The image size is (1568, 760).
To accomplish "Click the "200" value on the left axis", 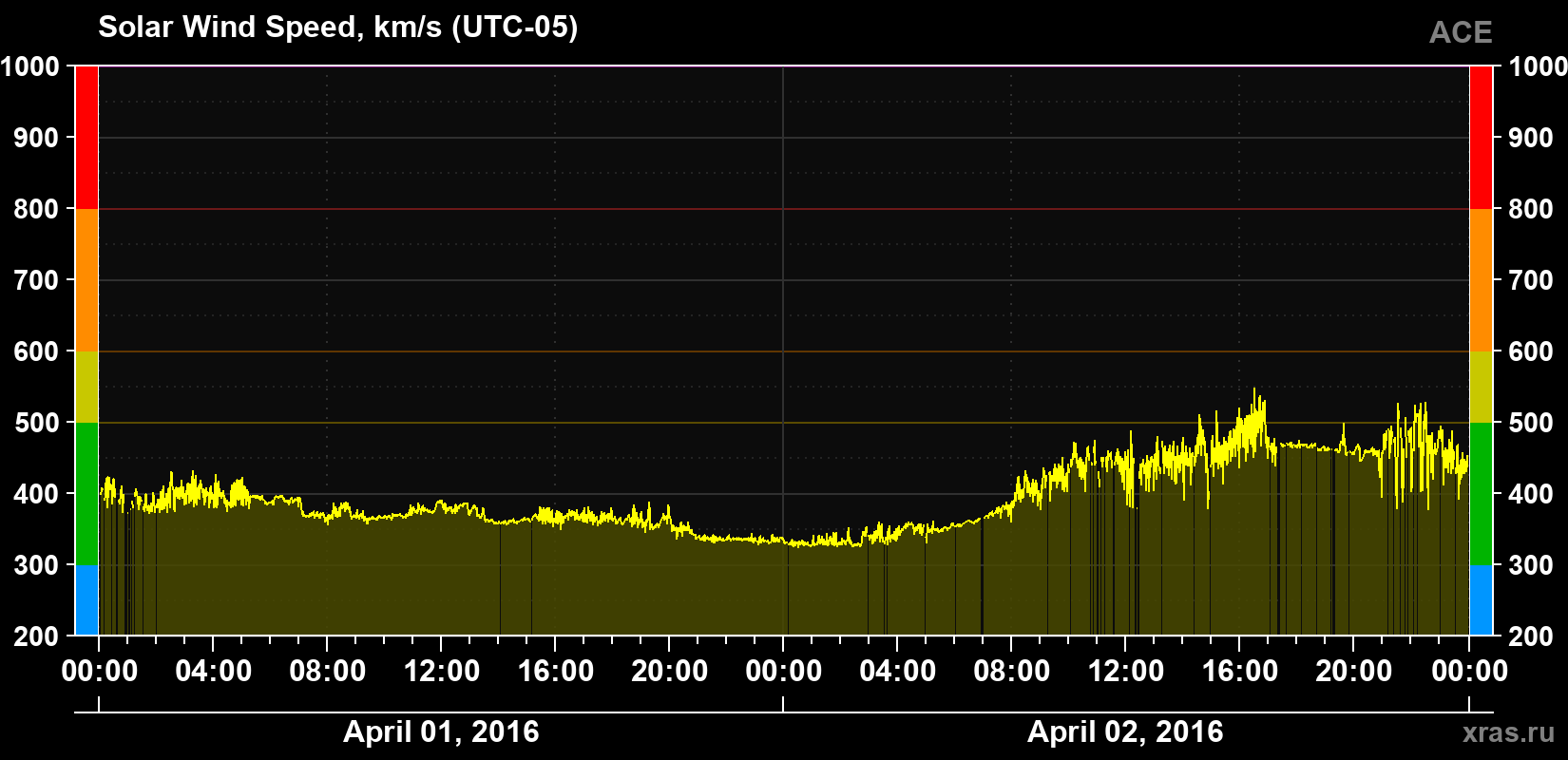I will click(36, 636).
